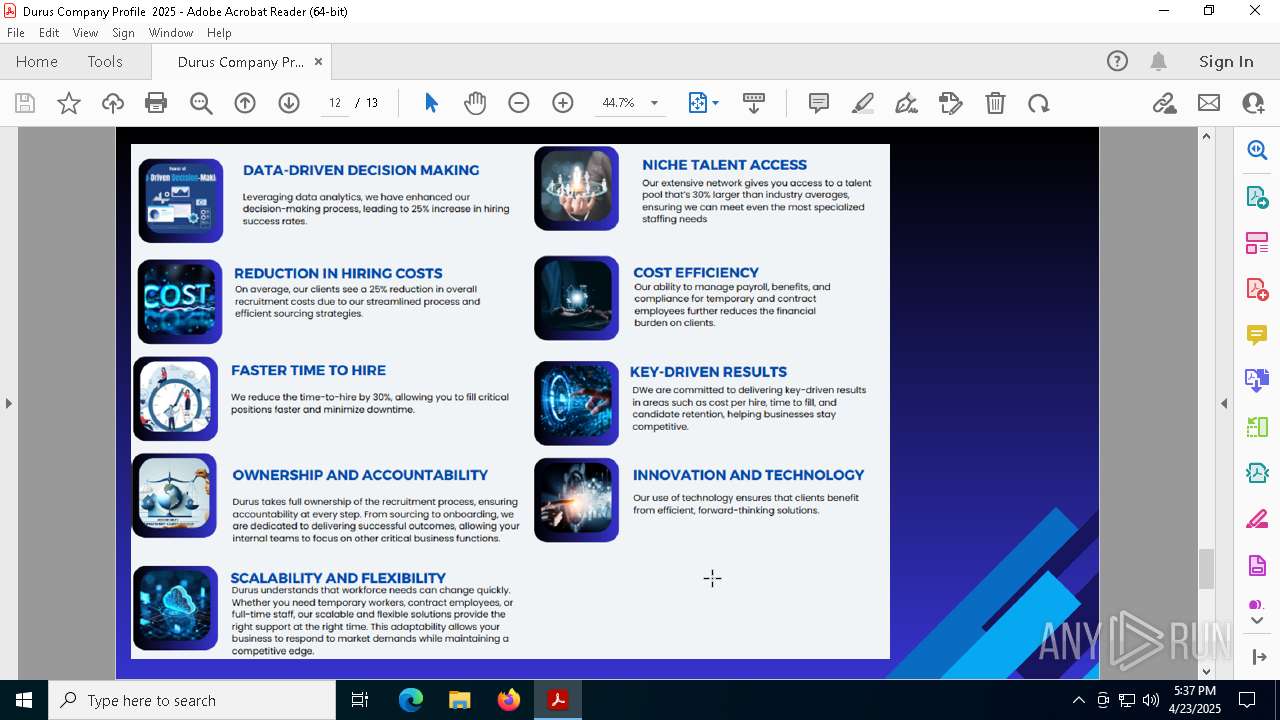Viewport: 1280px width, 720px height.
Task: Open Find text magnifier in toolbar
Action: pyautogui.click(x=201, y=103)
